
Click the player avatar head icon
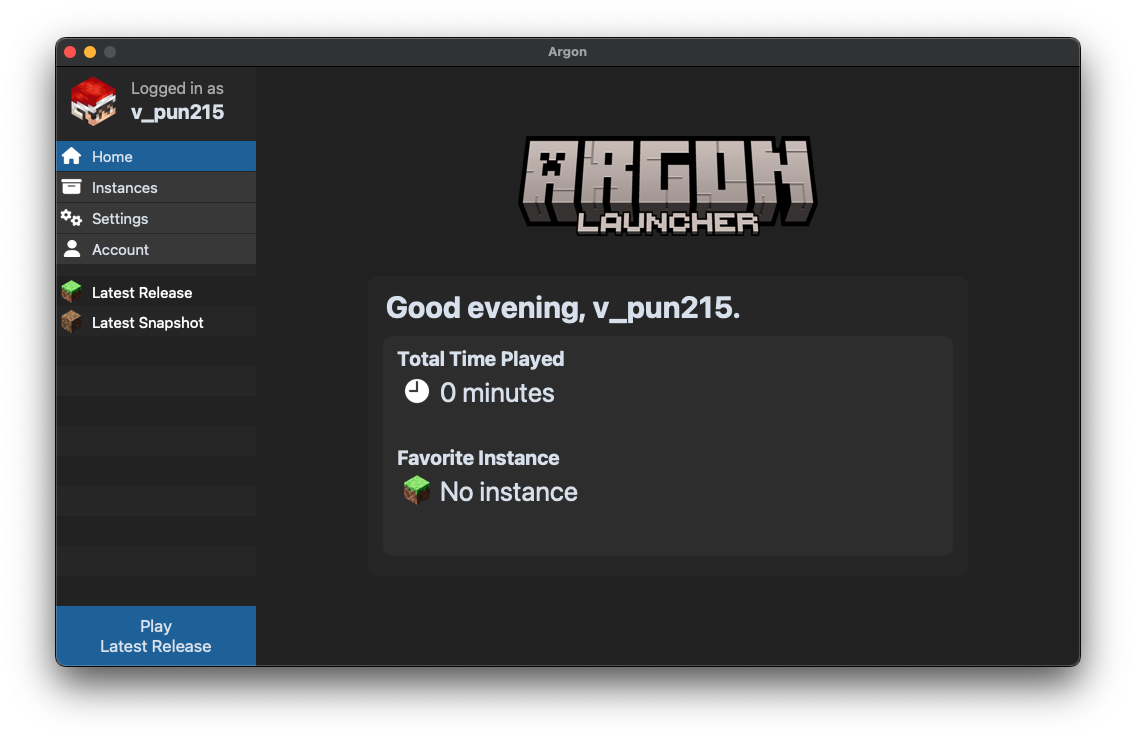click(x=93, y=101)
